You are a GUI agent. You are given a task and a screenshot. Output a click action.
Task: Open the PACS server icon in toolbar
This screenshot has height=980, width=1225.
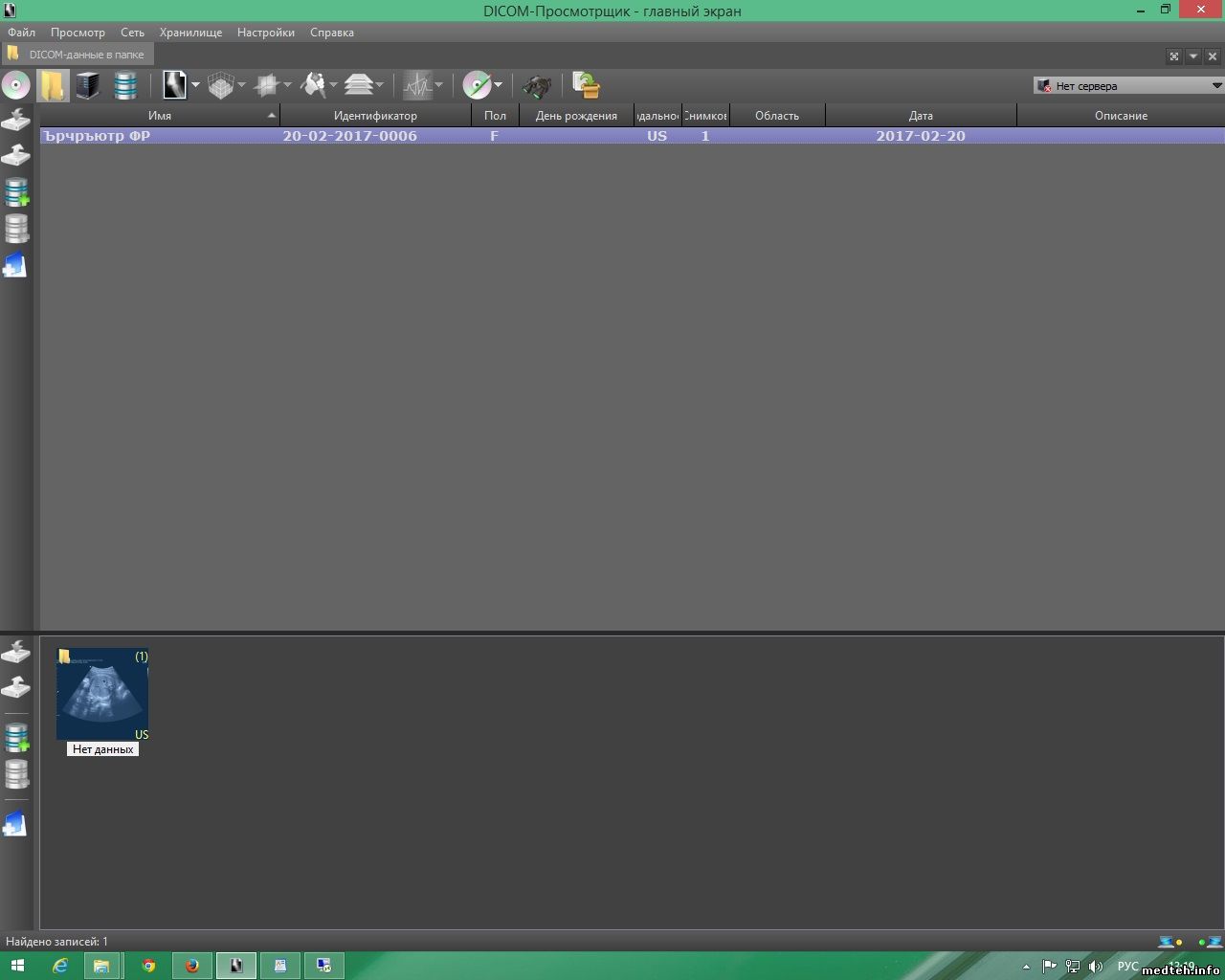tap(88, 85)
